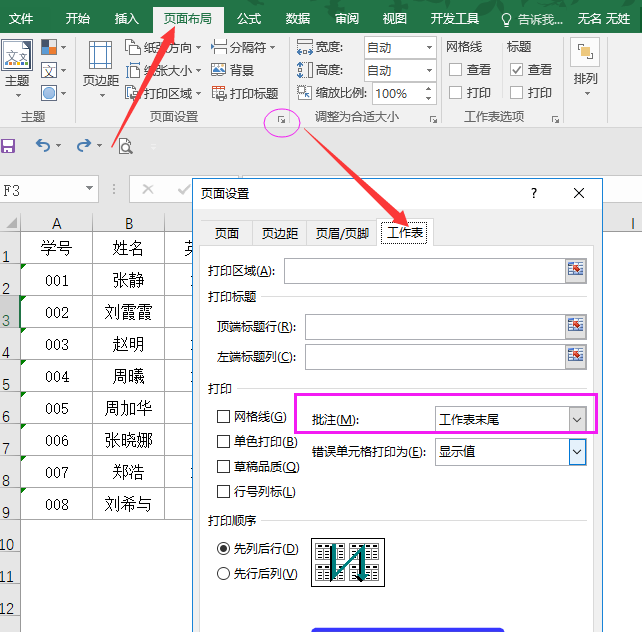
Task: Click the dialog help question mark
Action: [533, 193]
